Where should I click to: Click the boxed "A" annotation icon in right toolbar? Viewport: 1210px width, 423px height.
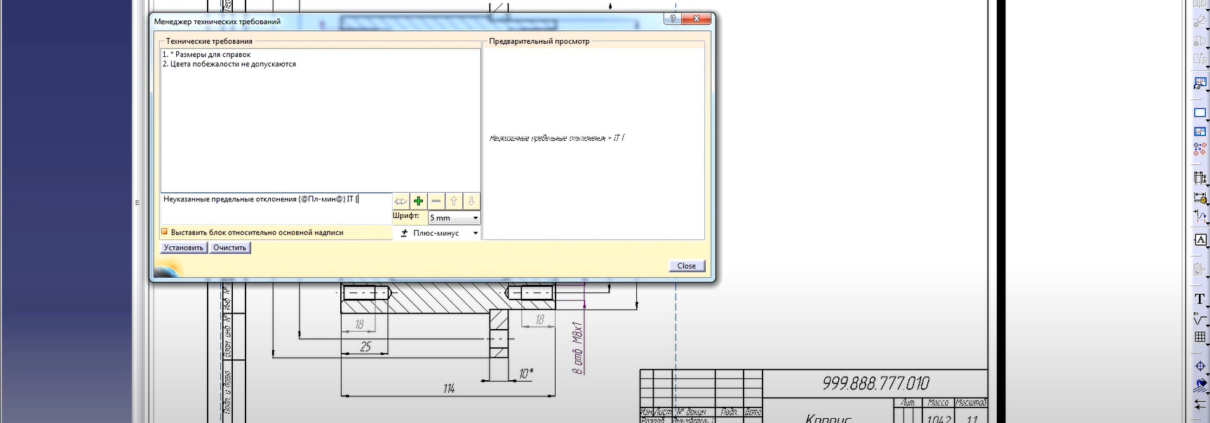[1200, 239]
